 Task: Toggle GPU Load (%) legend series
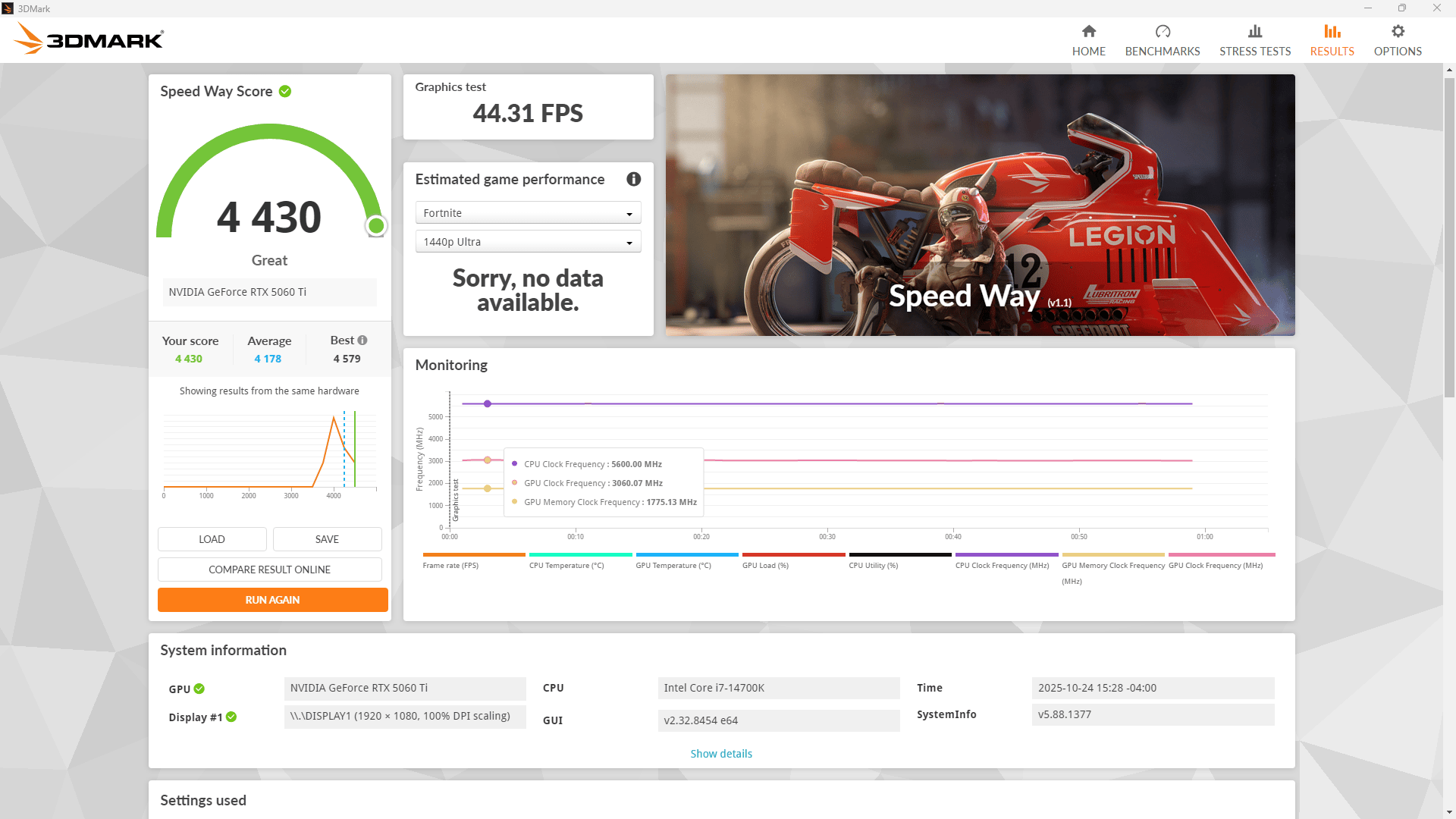pyautogui.click(x=793, y=561)
